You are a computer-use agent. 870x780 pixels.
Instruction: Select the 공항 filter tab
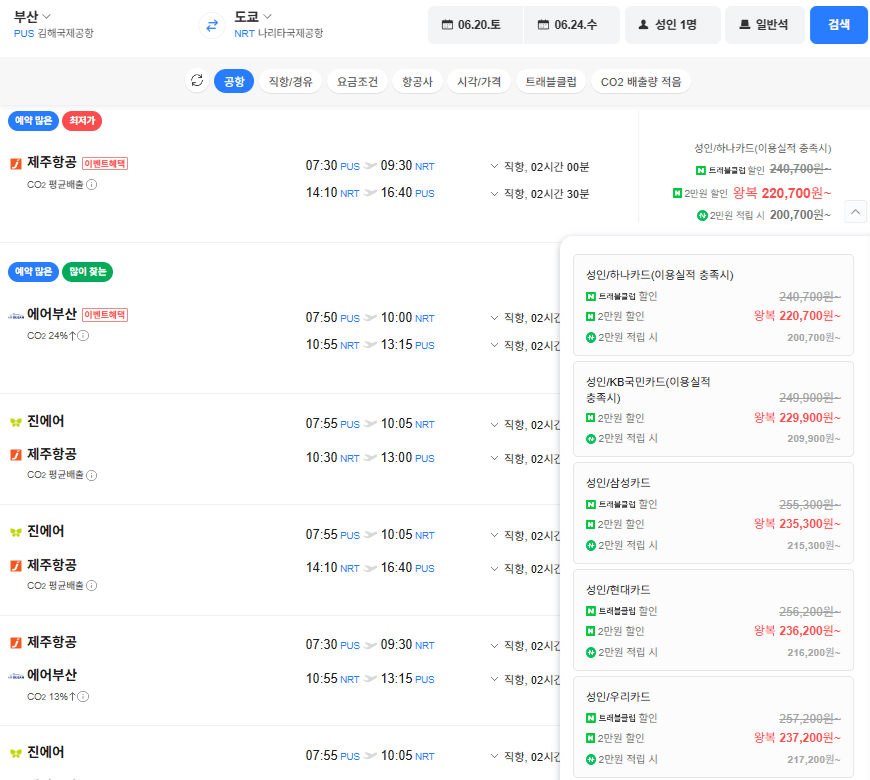point(234,82)
